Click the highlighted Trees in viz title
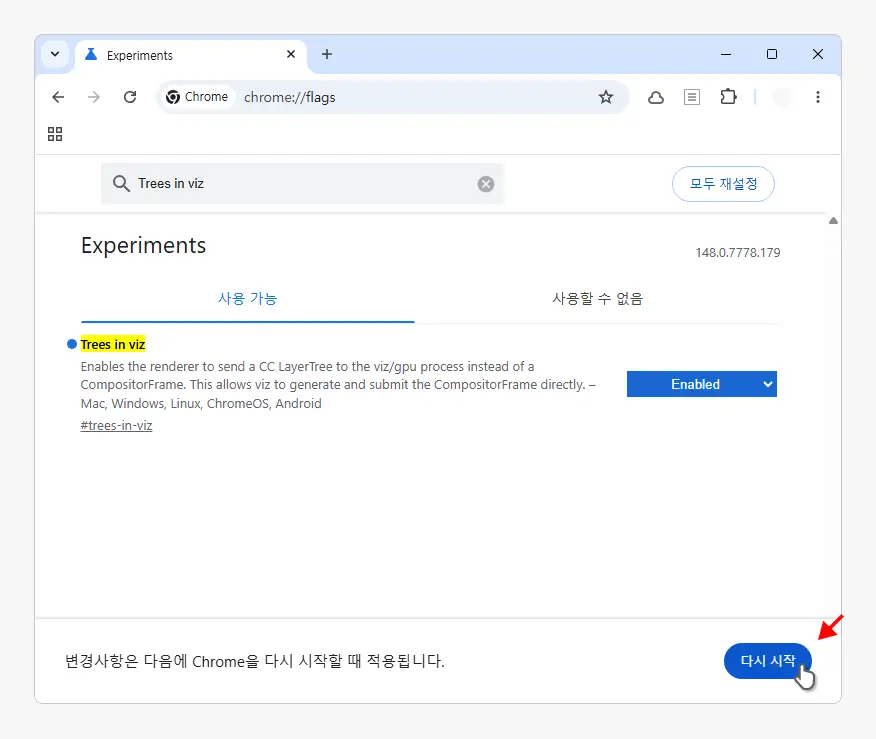Image resolution: width=876 pixels, height=739 pixels. (113, 345)
